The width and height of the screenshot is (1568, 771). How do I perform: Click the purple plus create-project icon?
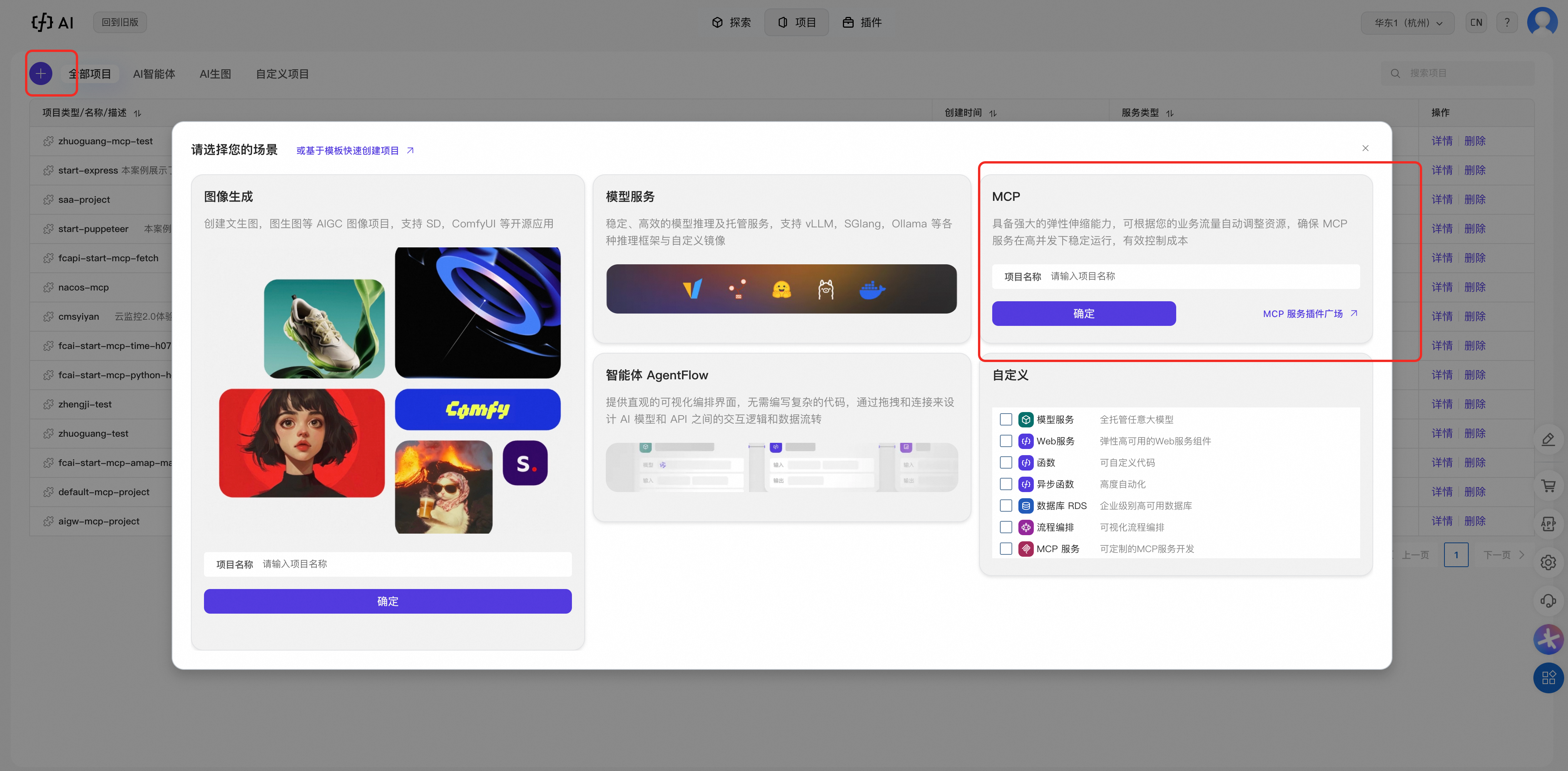click(x=41, y=73)
